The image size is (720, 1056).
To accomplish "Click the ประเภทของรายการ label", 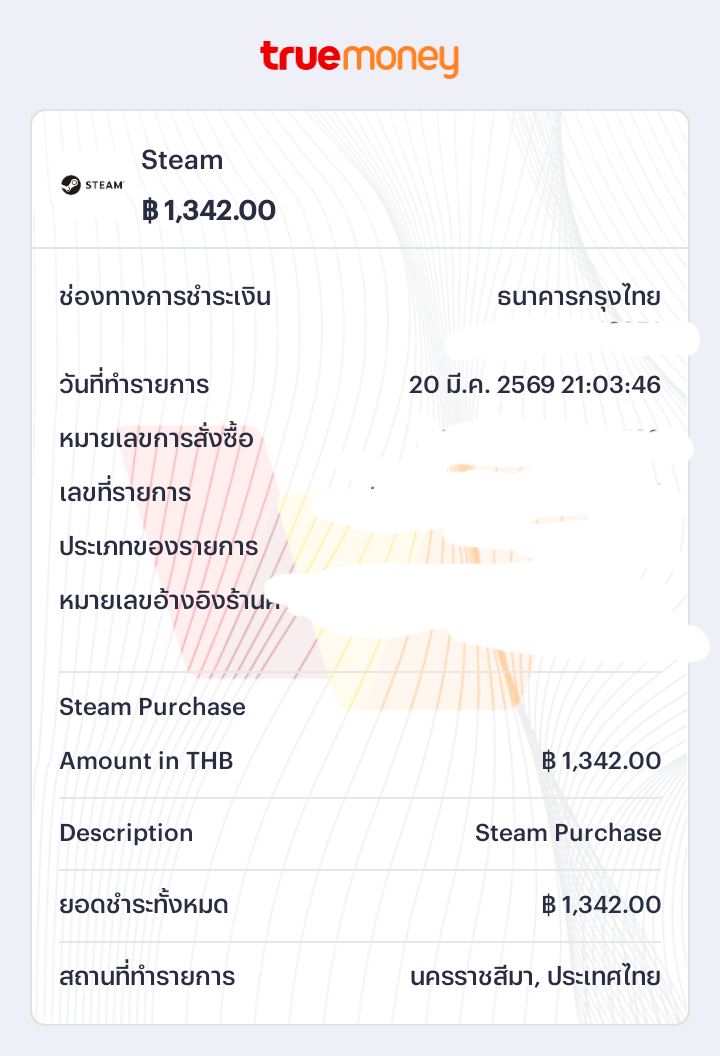I will [158, 547].
